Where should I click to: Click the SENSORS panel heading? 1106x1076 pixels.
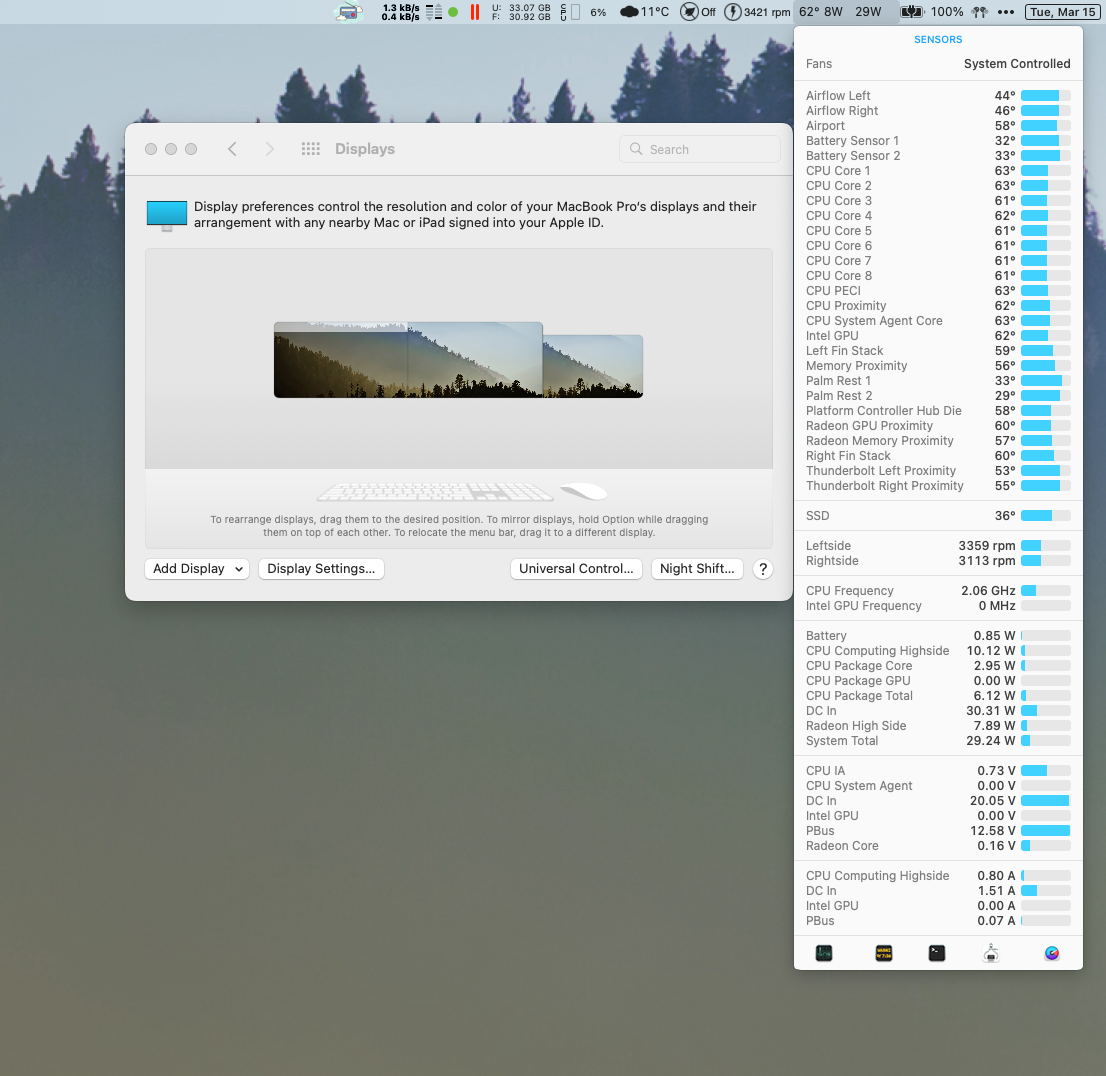pos(938,40)
